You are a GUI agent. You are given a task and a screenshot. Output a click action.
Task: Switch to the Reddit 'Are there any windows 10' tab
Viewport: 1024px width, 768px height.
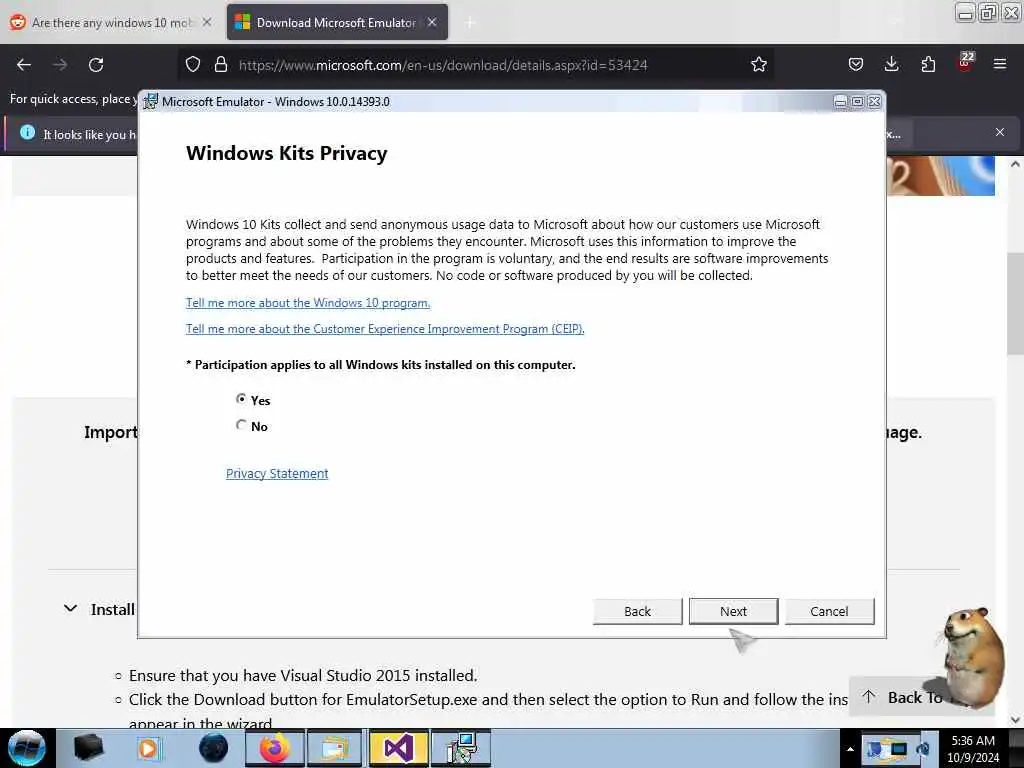[111, 22]
